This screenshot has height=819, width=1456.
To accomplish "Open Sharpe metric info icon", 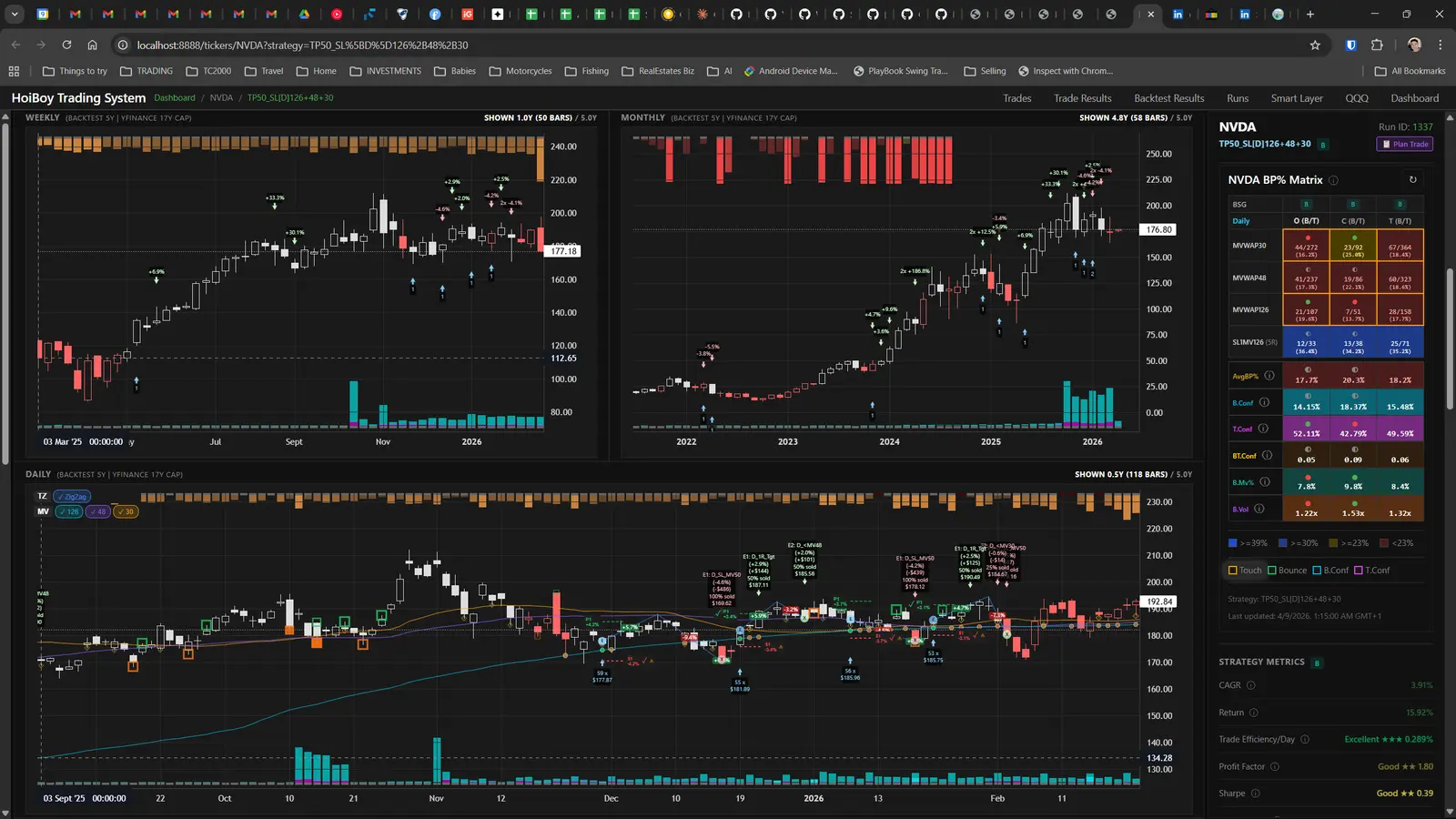I will coord(1256,794).
